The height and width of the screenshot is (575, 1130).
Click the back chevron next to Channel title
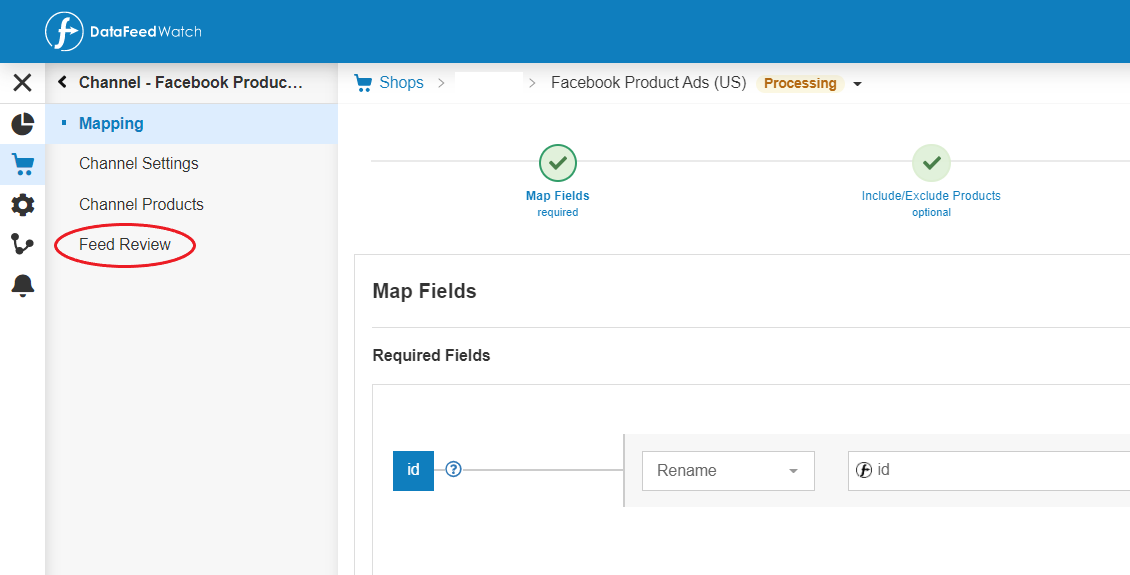63,83
